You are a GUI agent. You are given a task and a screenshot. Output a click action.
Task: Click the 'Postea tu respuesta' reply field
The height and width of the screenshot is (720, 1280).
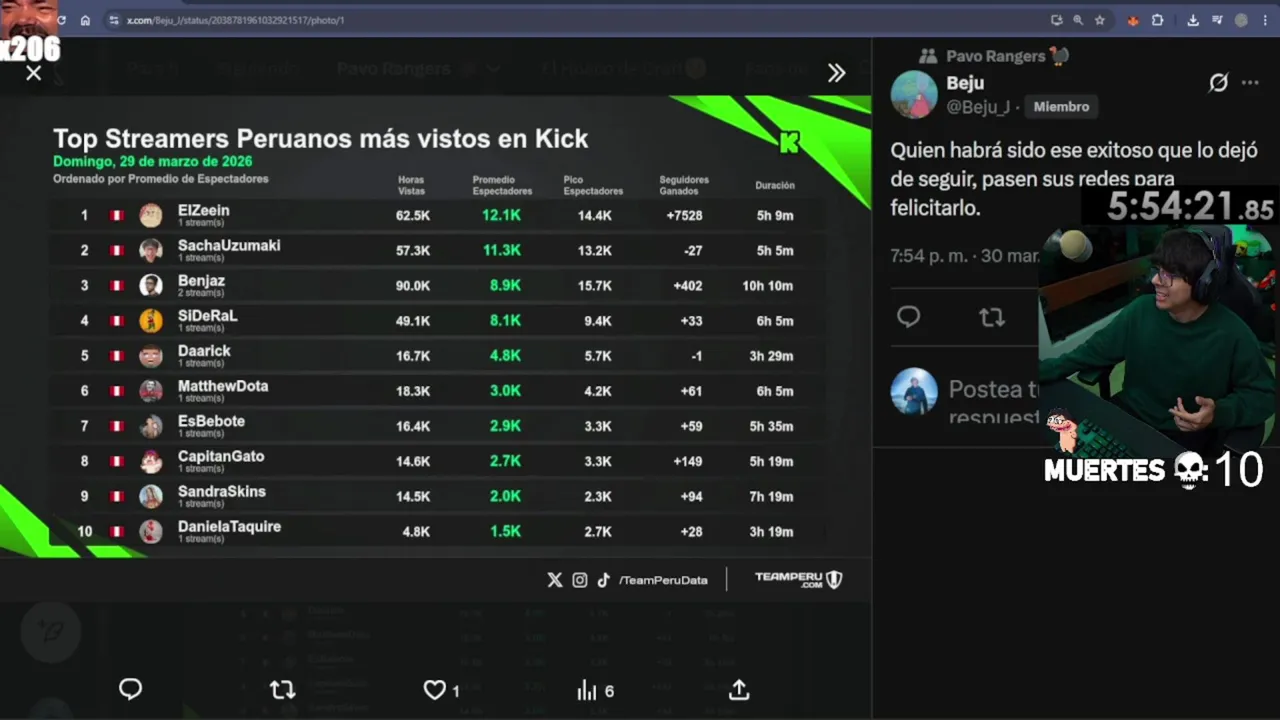994,400
